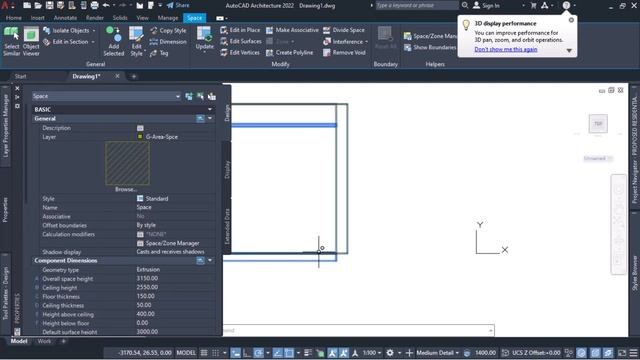Click the search magnifier icon

click(465, 5)
